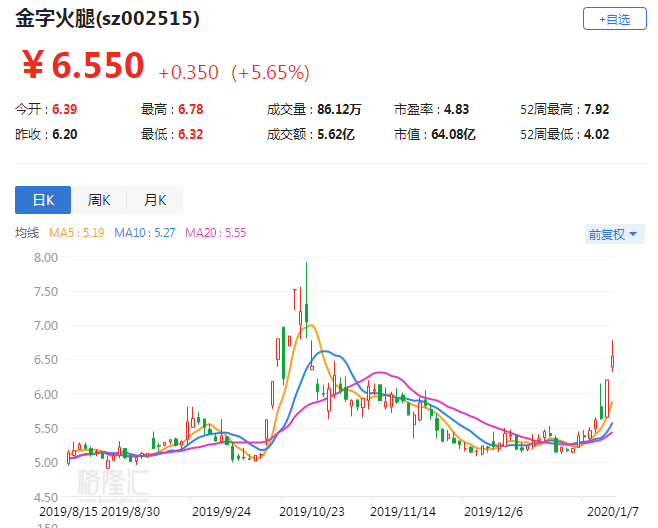
Task: Click the current price ¥6.550
Action: click(x=83, y=65)
